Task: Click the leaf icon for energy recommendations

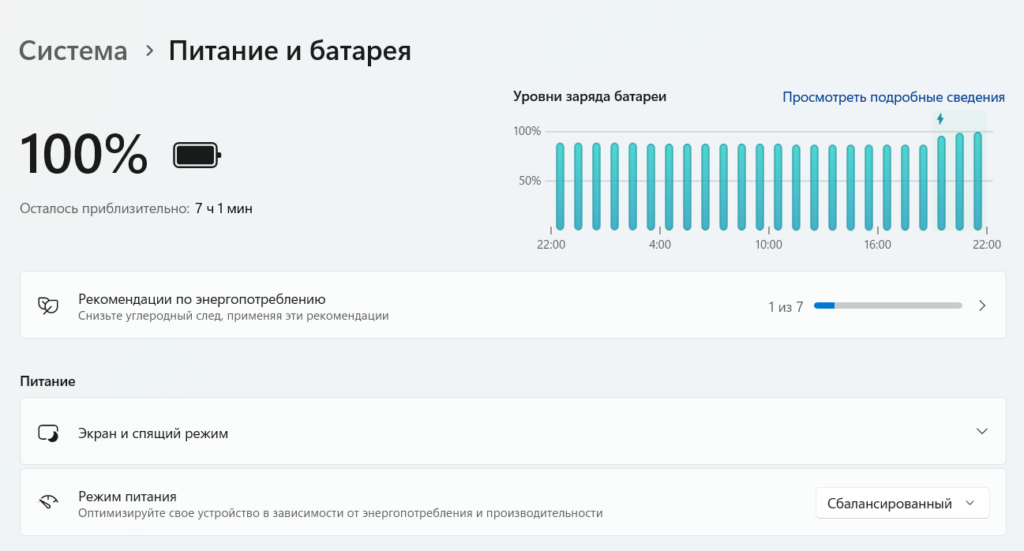Action: (x=47, y=305)
